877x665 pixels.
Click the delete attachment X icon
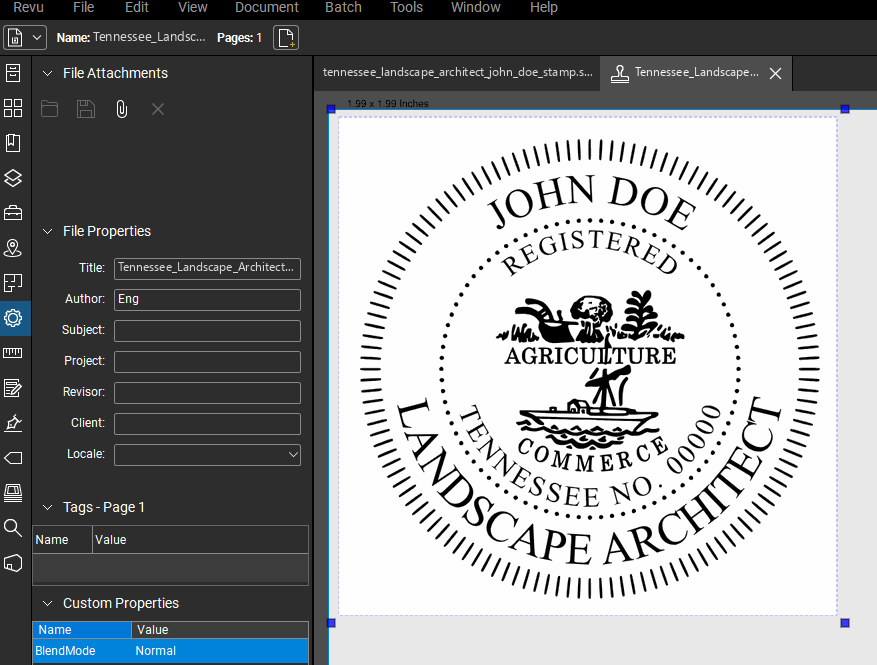pyautogui.click(x=158, y=109)
